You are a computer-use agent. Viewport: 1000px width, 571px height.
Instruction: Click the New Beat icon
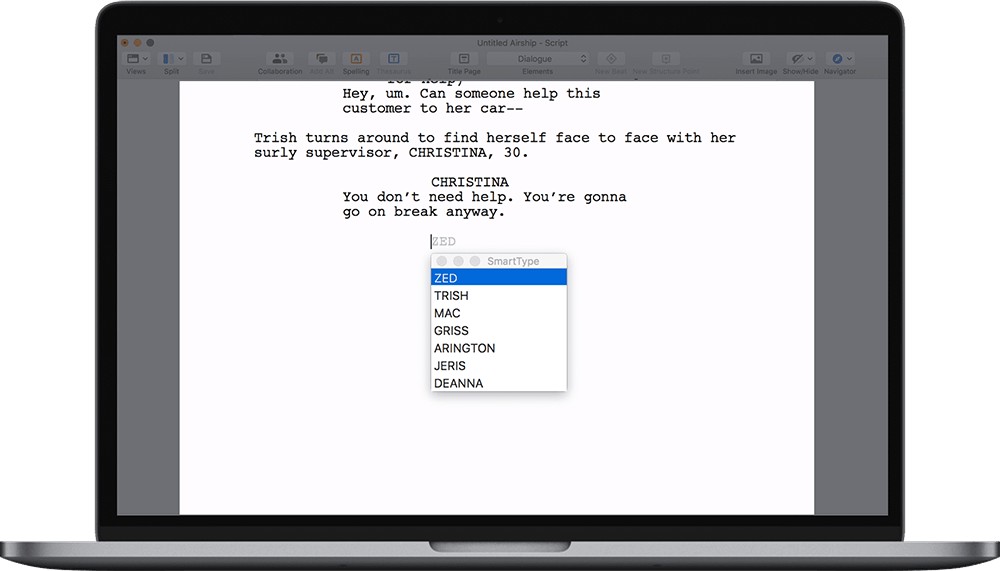click(611, 59)
